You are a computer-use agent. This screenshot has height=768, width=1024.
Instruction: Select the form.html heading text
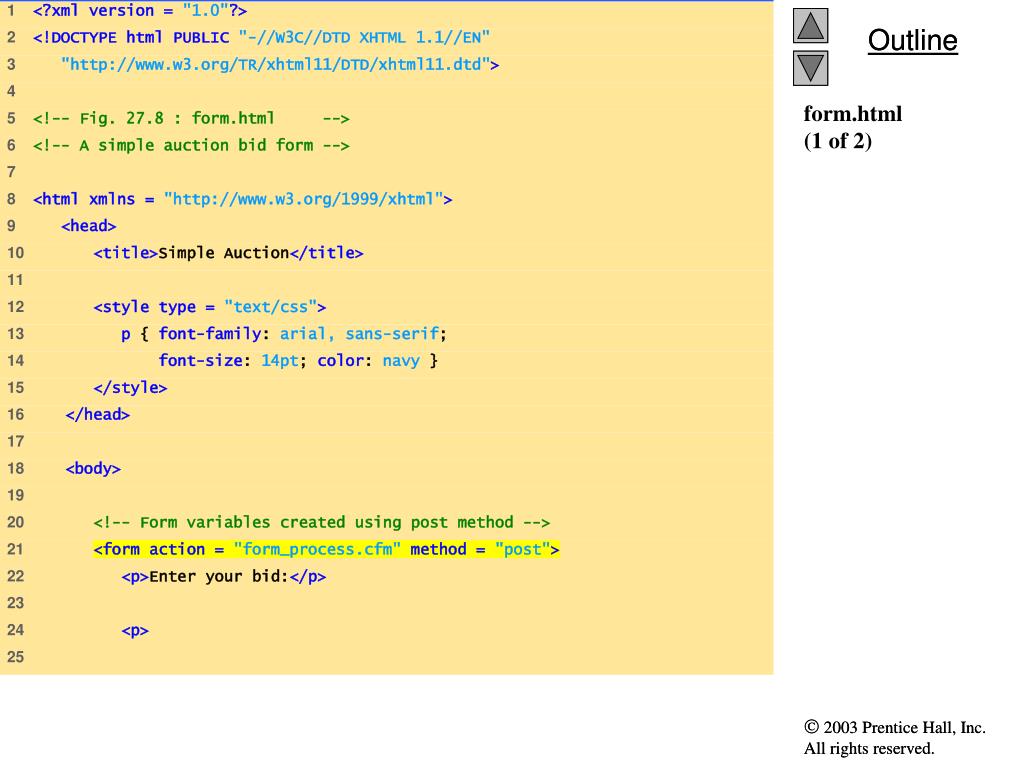(852, 114)
